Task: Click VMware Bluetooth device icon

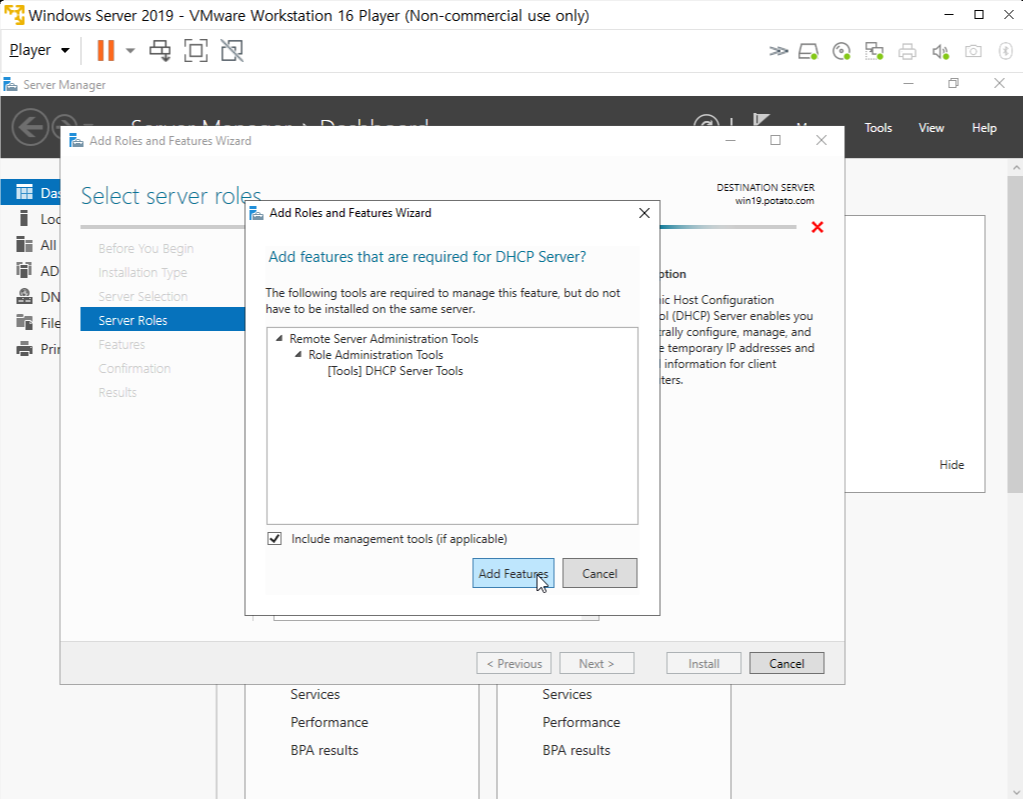Action: [x=1005, y=51]
